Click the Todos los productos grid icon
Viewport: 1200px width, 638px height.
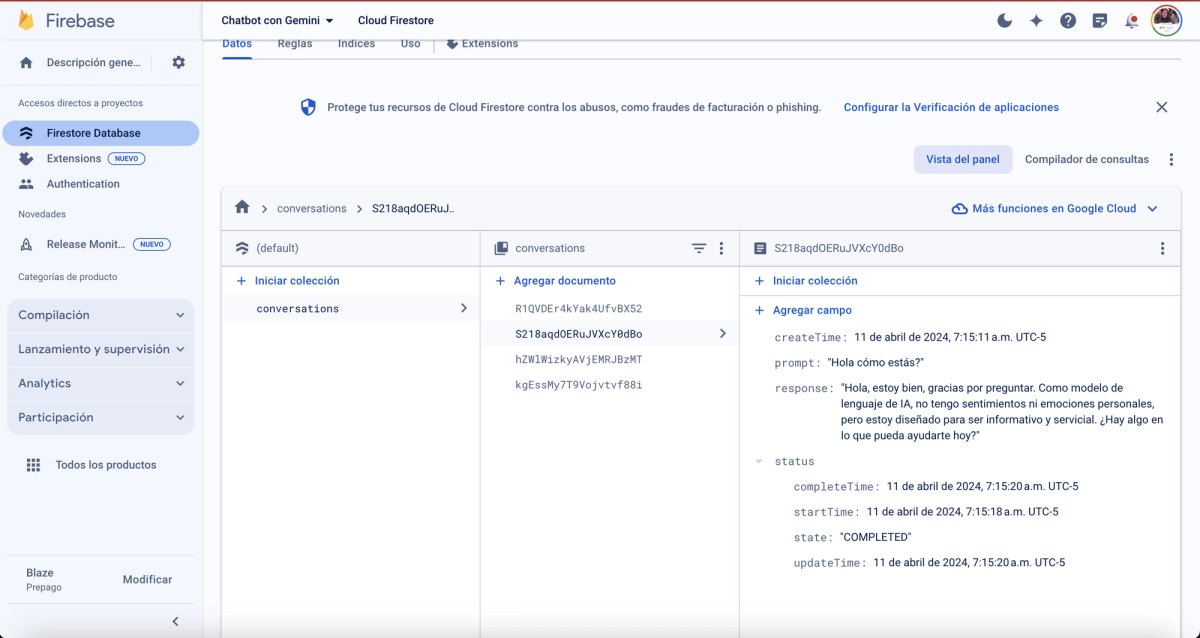33,465
